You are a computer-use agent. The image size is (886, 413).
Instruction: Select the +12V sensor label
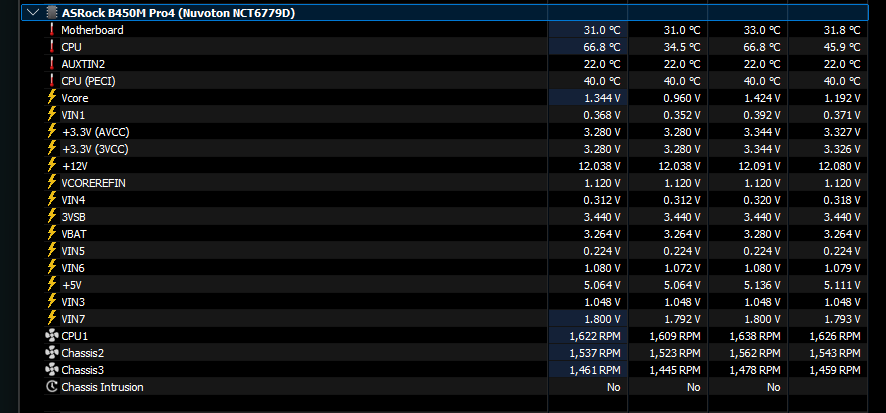(x=75, y=166)
